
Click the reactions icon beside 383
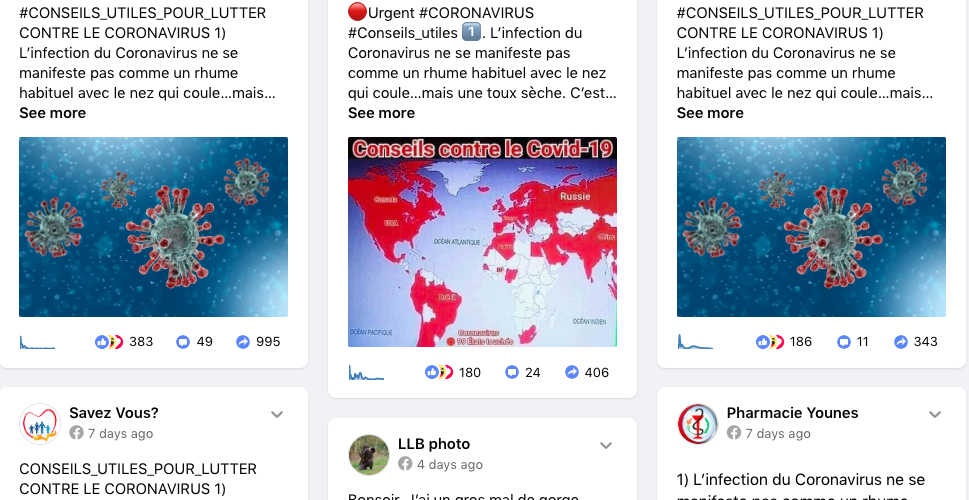point(109,342)
